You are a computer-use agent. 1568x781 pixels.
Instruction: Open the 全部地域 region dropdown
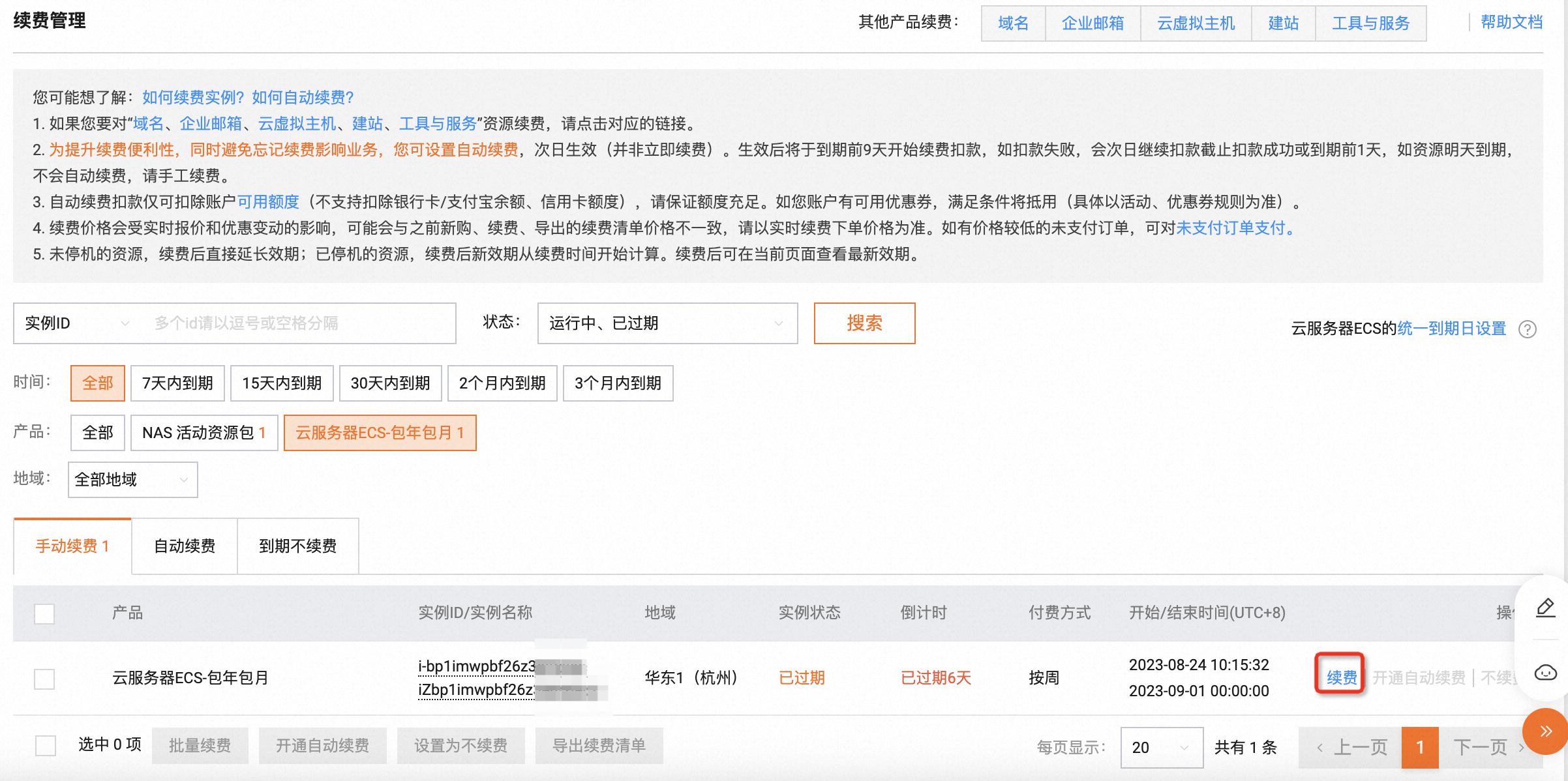pos(132,480)
